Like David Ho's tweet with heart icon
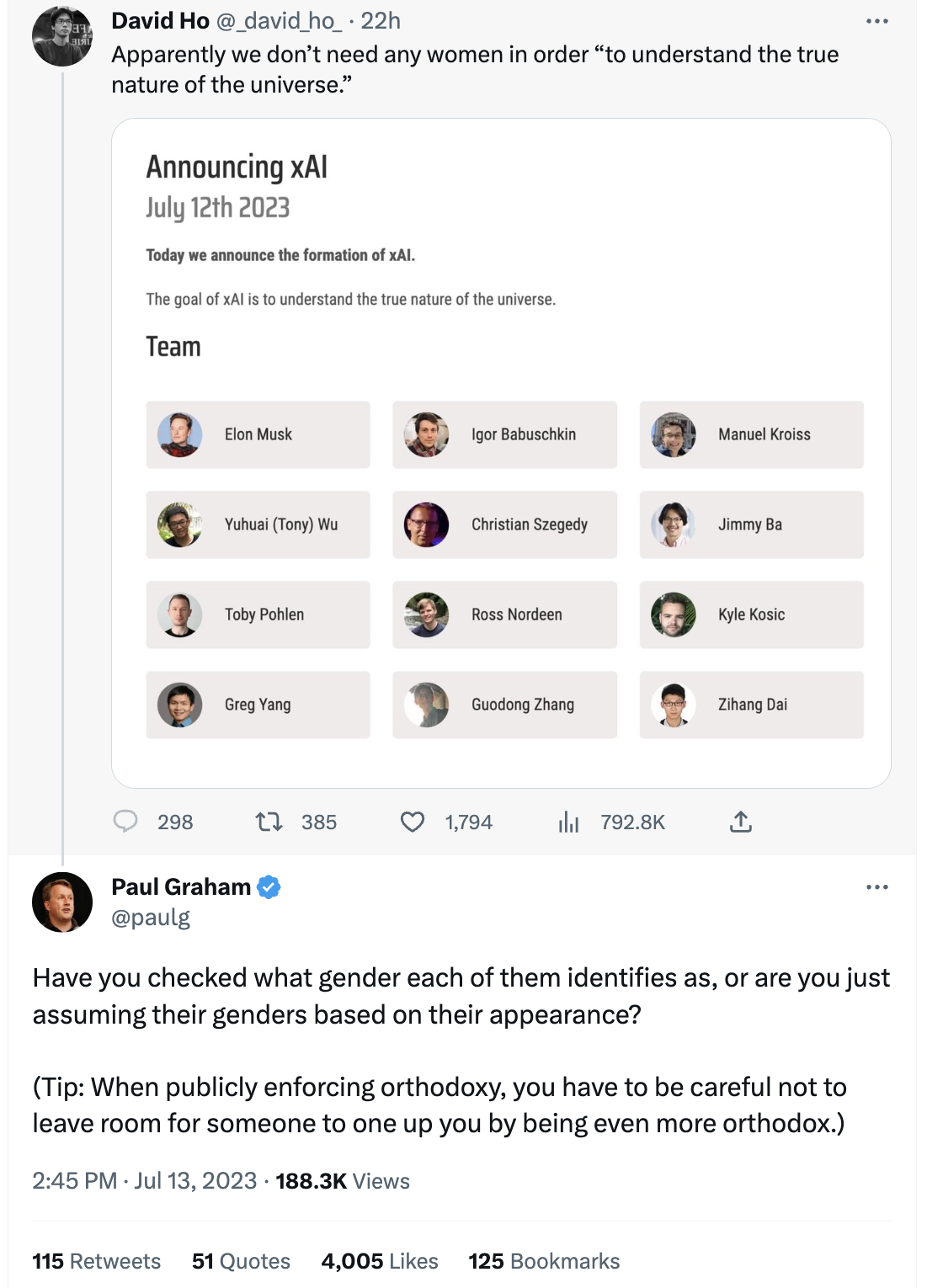The image size is (943, 1288). 413,821
